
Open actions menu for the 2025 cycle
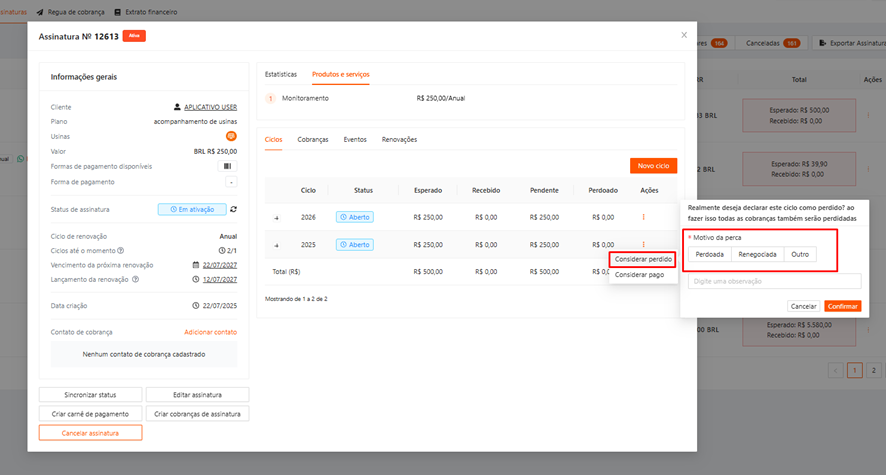643,245
